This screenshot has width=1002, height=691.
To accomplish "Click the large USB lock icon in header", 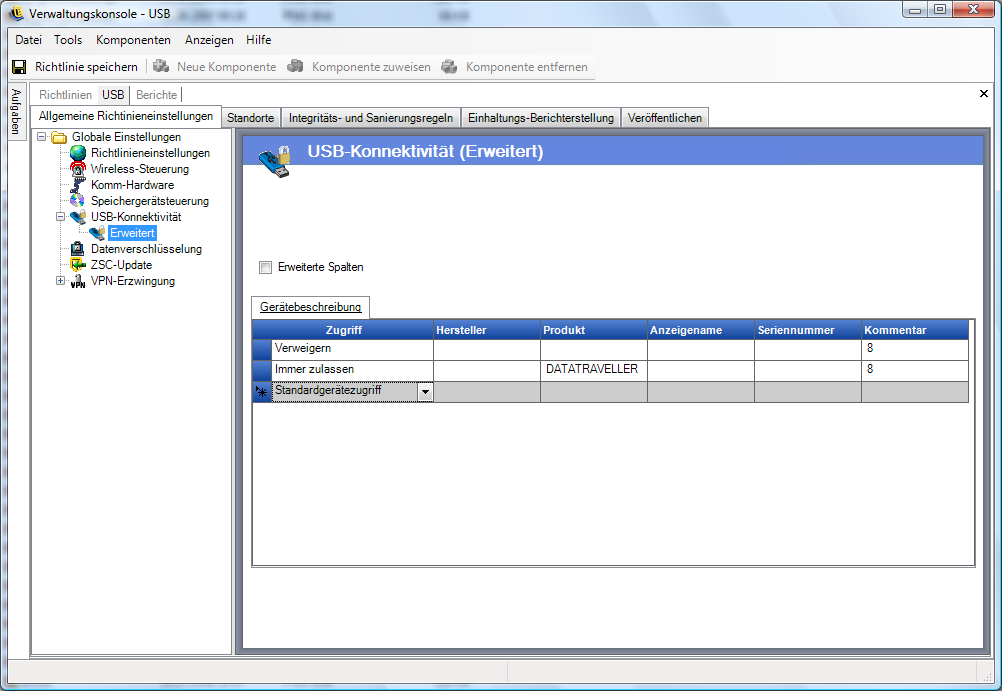I will pos(275,162).
